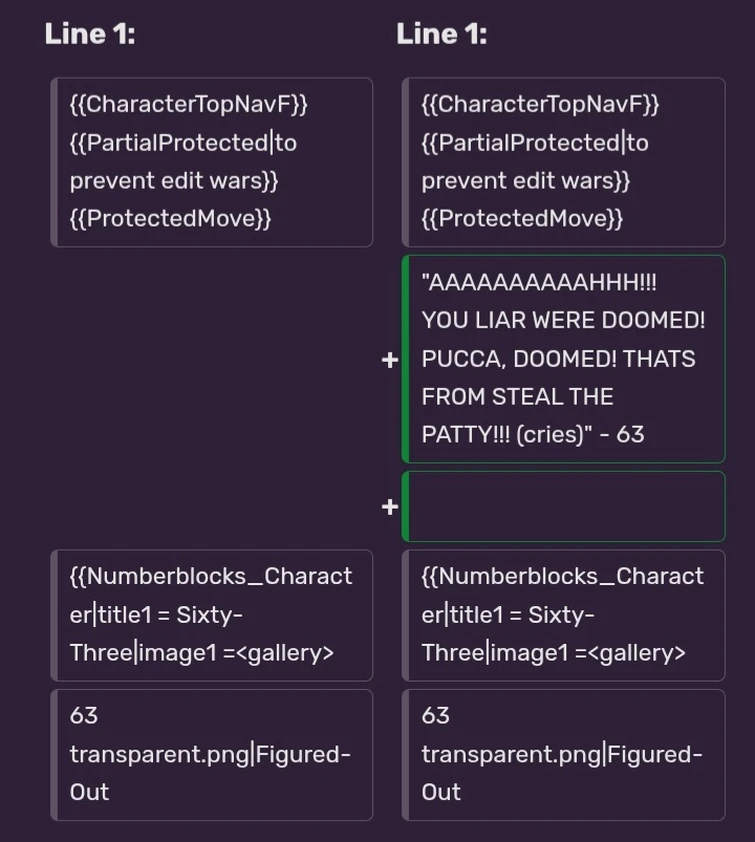Viewport: 755px width, 842px height.
Task: Click the left Numberblocks_Character title1 block
Action: click(x=212, y=615)
